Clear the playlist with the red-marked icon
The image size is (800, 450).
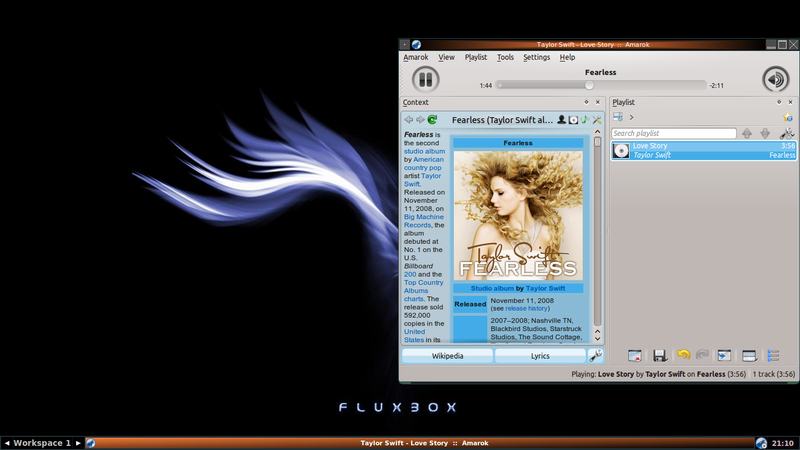[635, 356]
